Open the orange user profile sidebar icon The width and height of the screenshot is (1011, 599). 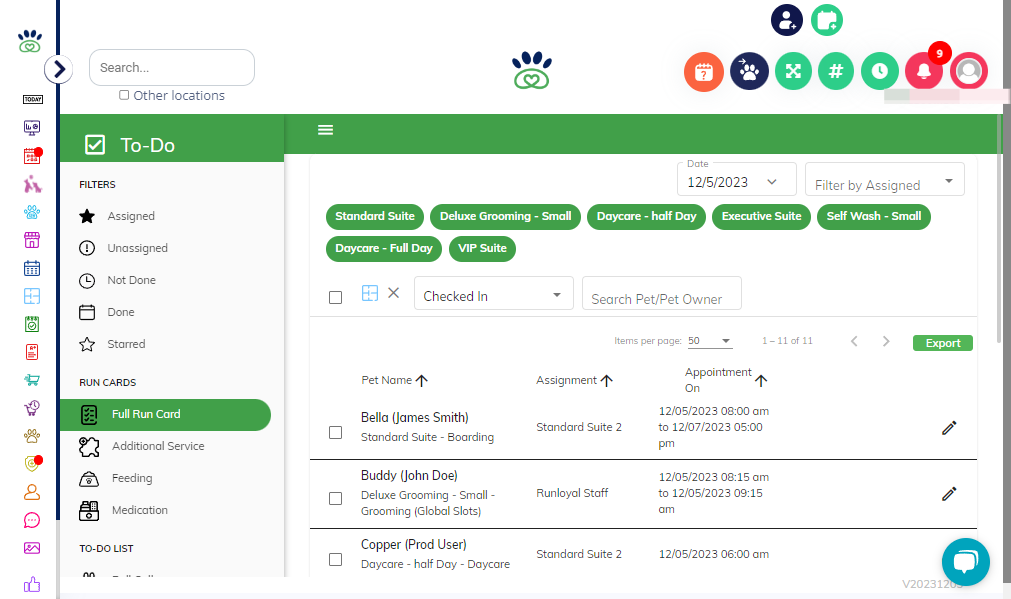pyautogui.click(x=32, y=493)
